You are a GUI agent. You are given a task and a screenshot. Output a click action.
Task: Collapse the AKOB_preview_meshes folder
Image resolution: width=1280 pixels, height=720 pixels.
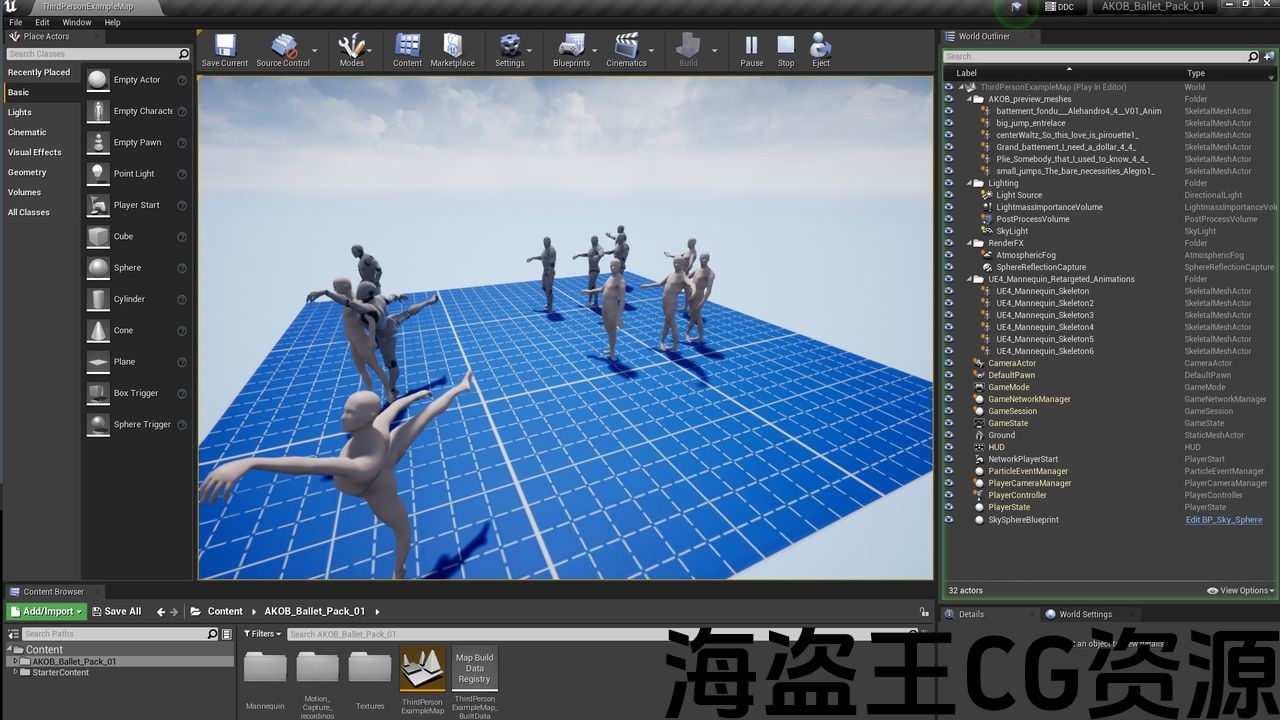click(969, 99)
